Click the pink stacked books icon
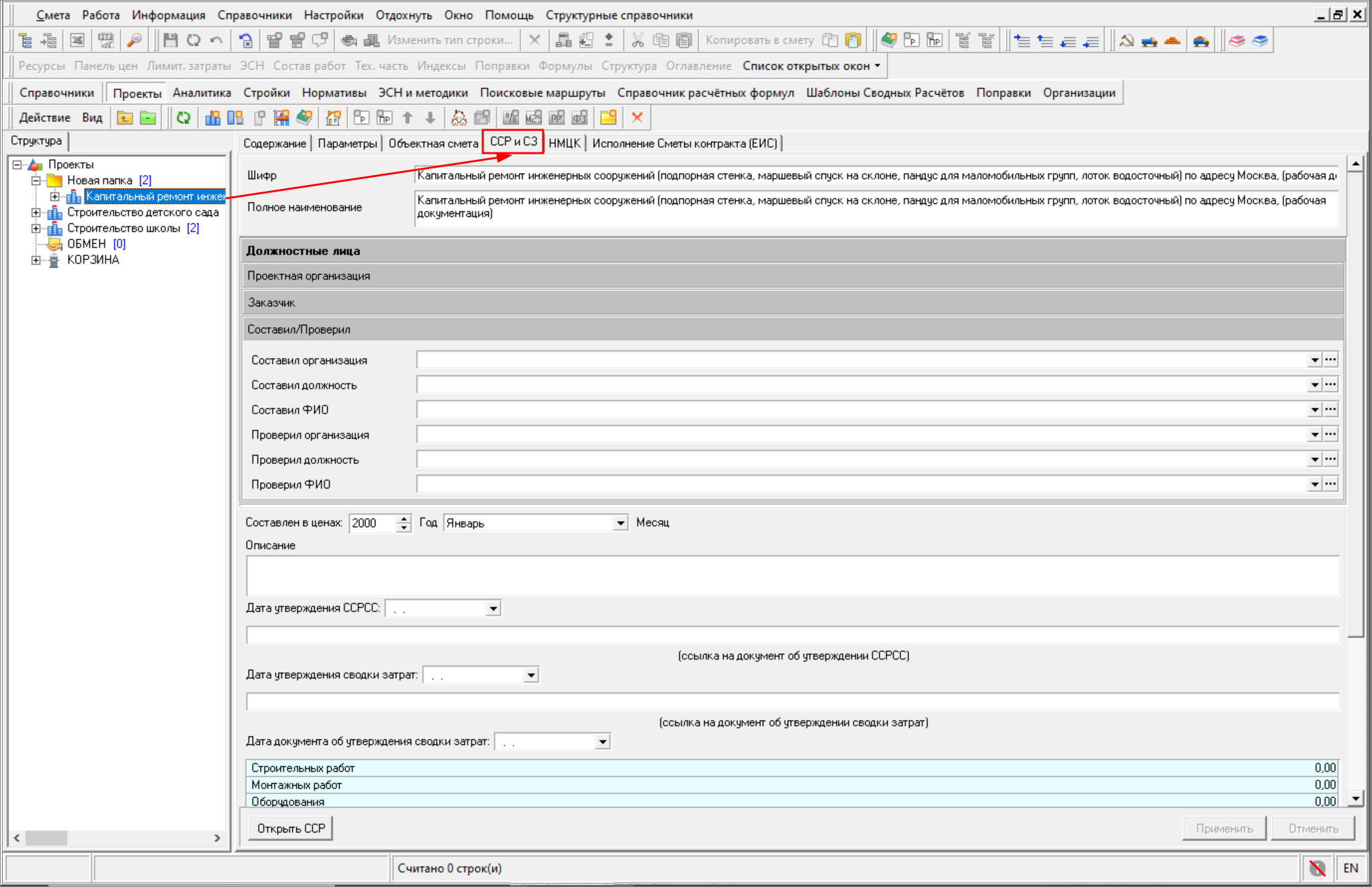This screenshot has height=887, width=1372. tap(1237, 40)
